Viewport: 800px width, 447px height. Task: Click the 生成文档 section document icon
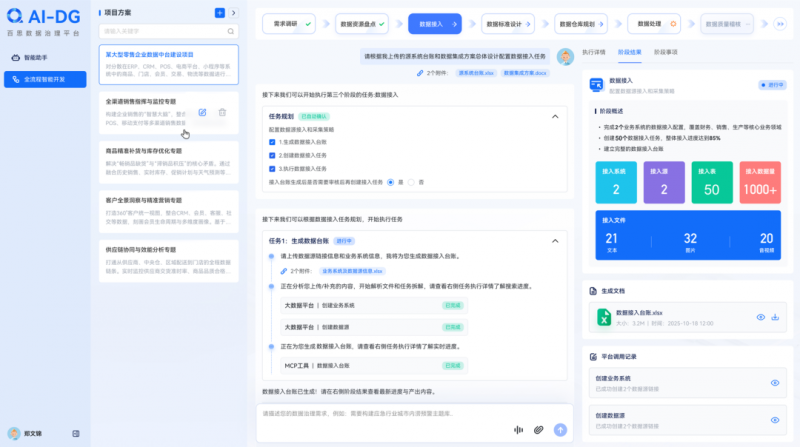[593, 291]
